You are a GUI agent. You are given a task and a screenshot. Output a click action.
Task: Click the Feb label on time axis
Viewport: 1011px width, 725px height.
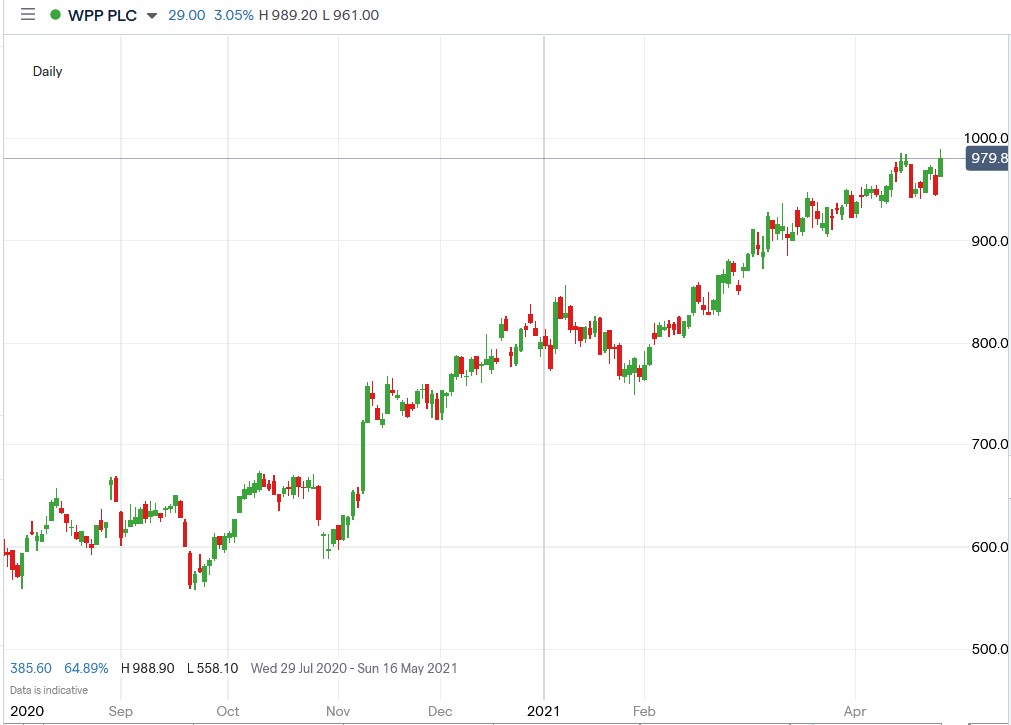(x=644, y=711)
